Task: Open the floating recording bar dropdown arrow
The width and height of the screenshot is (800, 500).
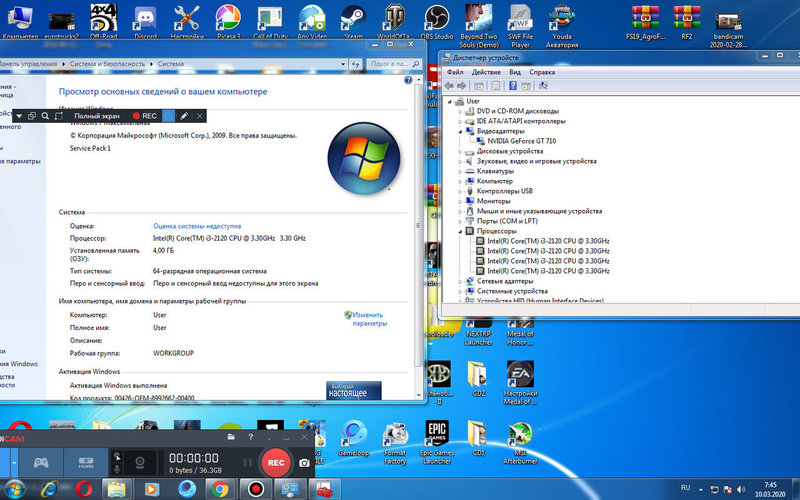Action: pos(19,116)
